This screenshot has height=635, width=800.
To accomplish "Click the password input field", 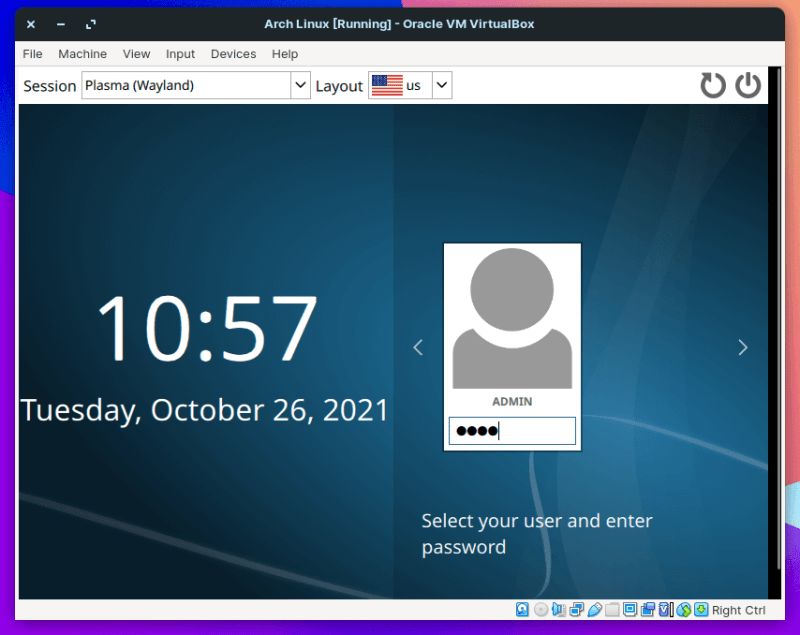I will [512, 430].
